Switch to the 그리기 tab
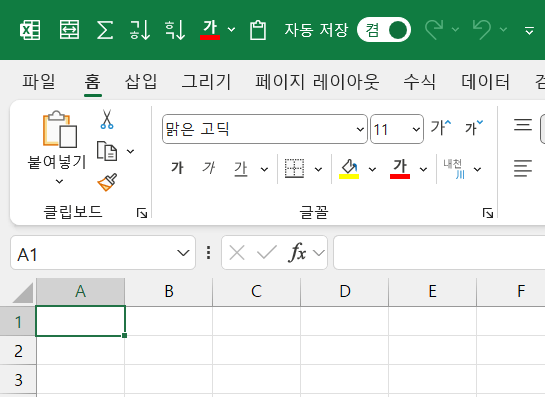Viewport: 545px width, 397px height. (206, 82)
